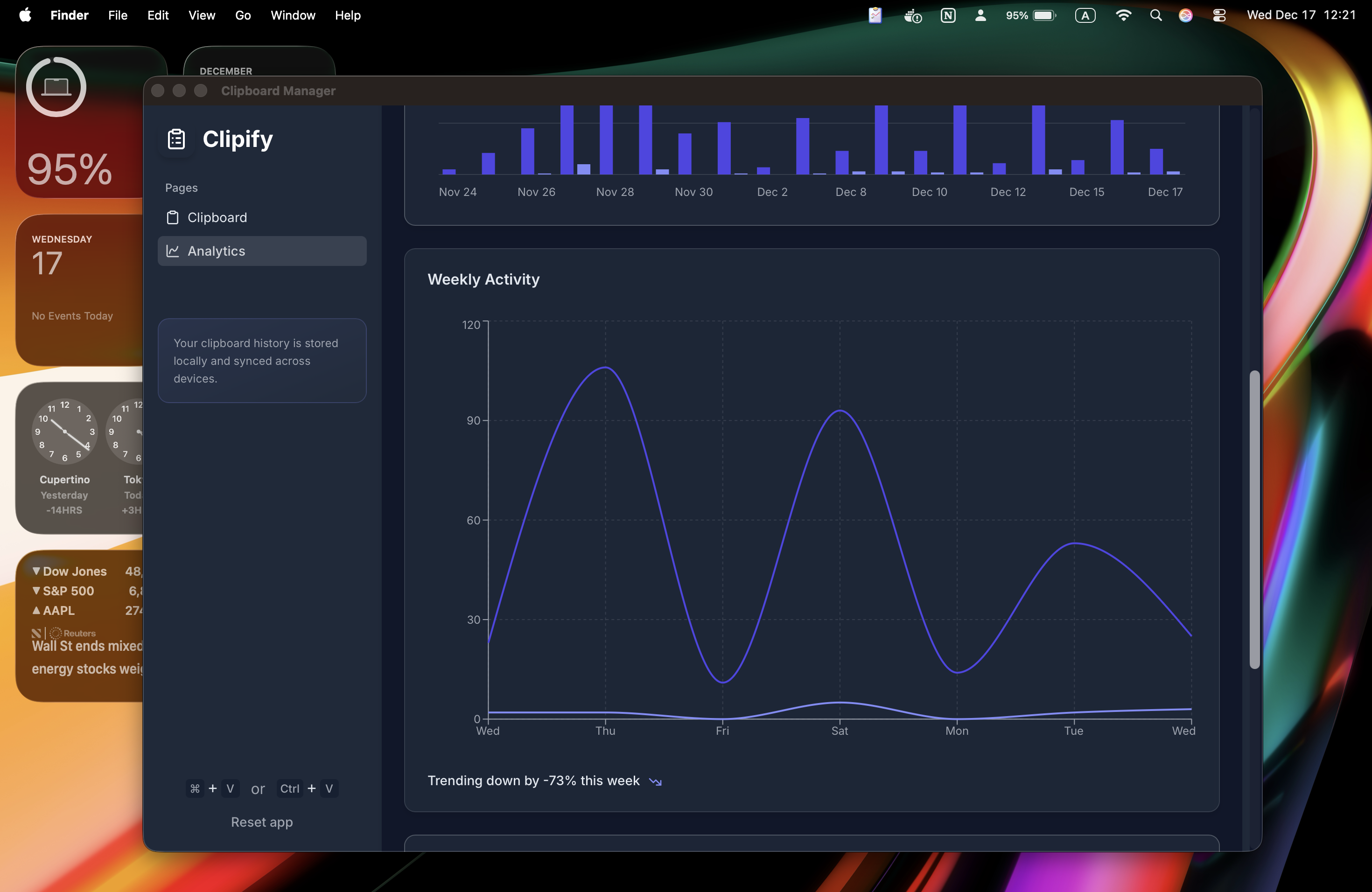Click the Dec 17 bar in chart
Image resolution: width=1372 pixels, height=892 pixels.
1156,161
